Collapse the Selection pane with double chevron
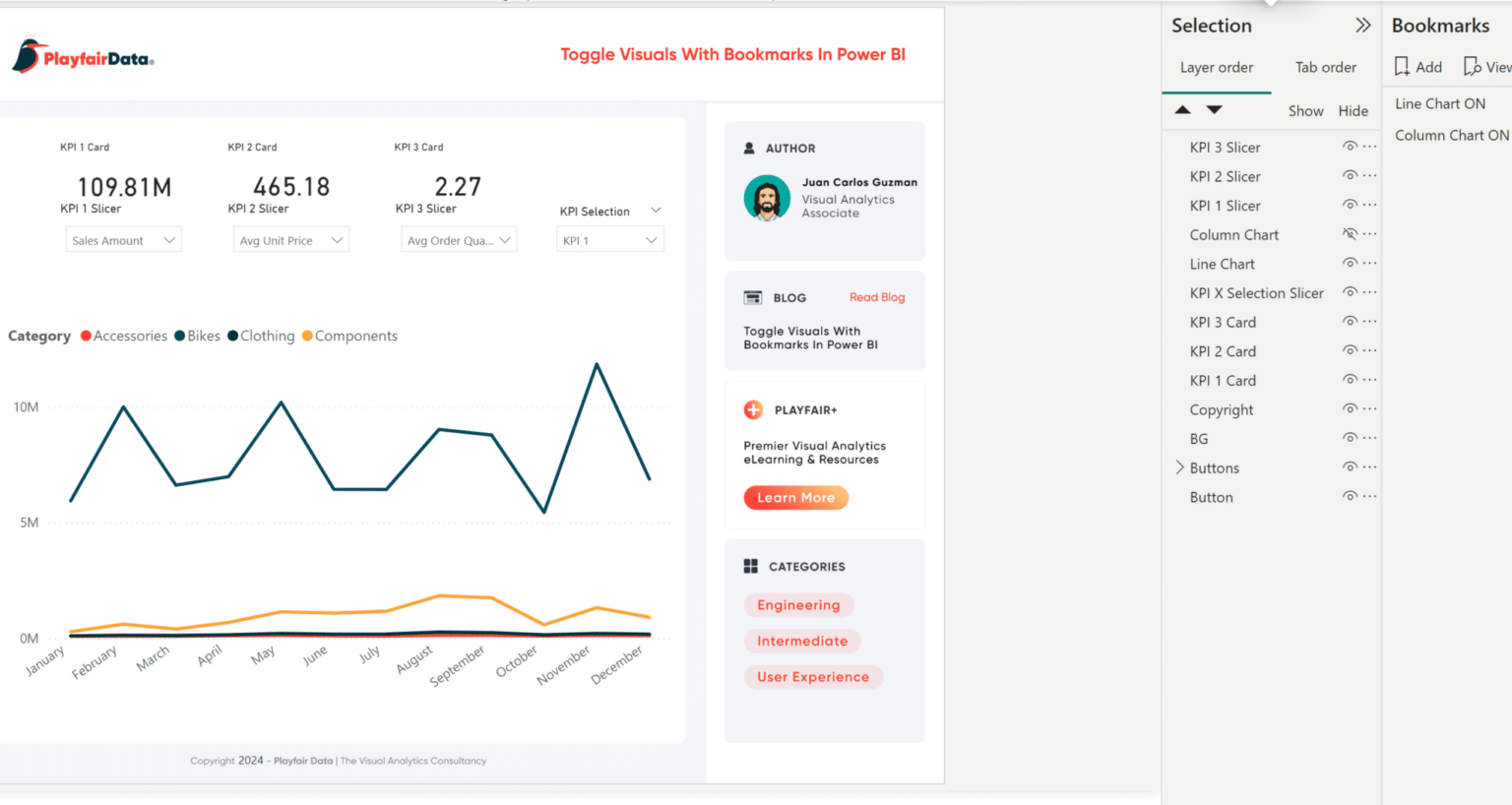 1362,26
